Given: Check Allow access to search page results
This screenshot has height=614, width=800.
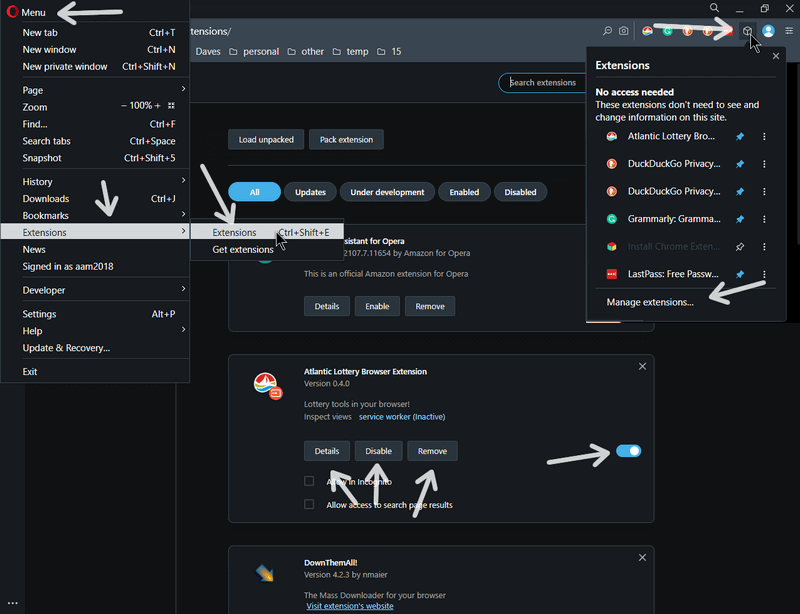Looking at the screenshot, I should (x=309, y=504).
